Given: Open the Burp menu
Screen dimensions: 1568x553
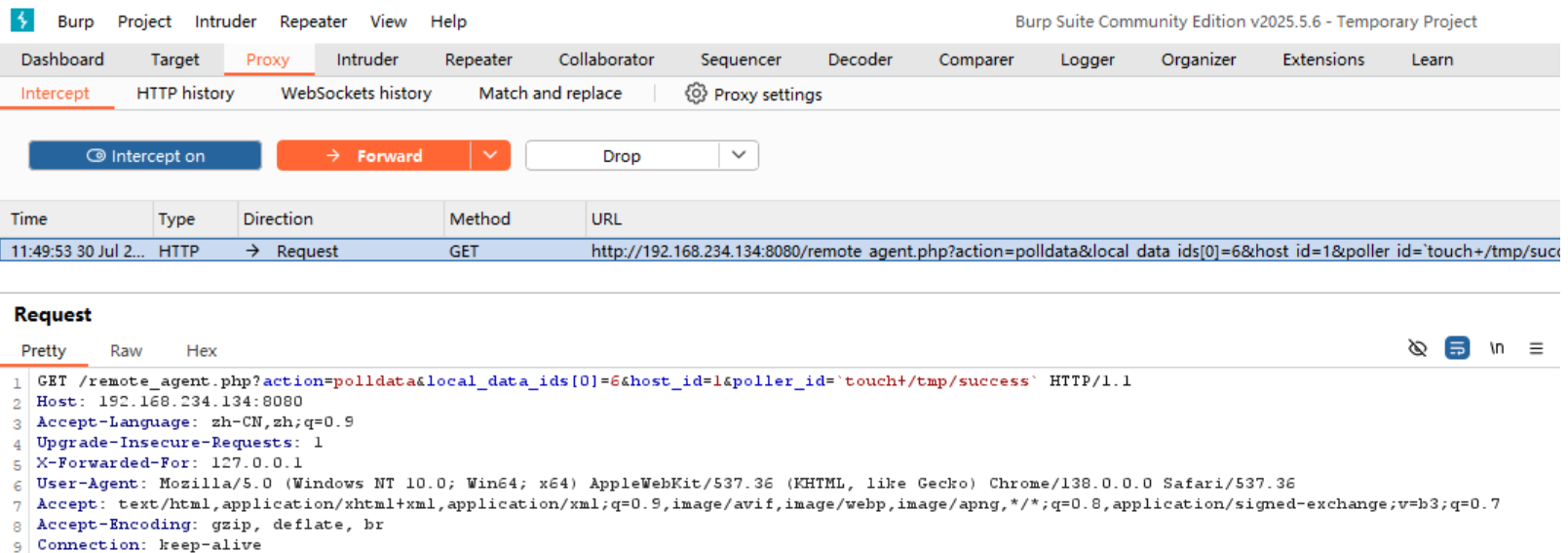Looking at the screenshot, I should click(75, 21).
